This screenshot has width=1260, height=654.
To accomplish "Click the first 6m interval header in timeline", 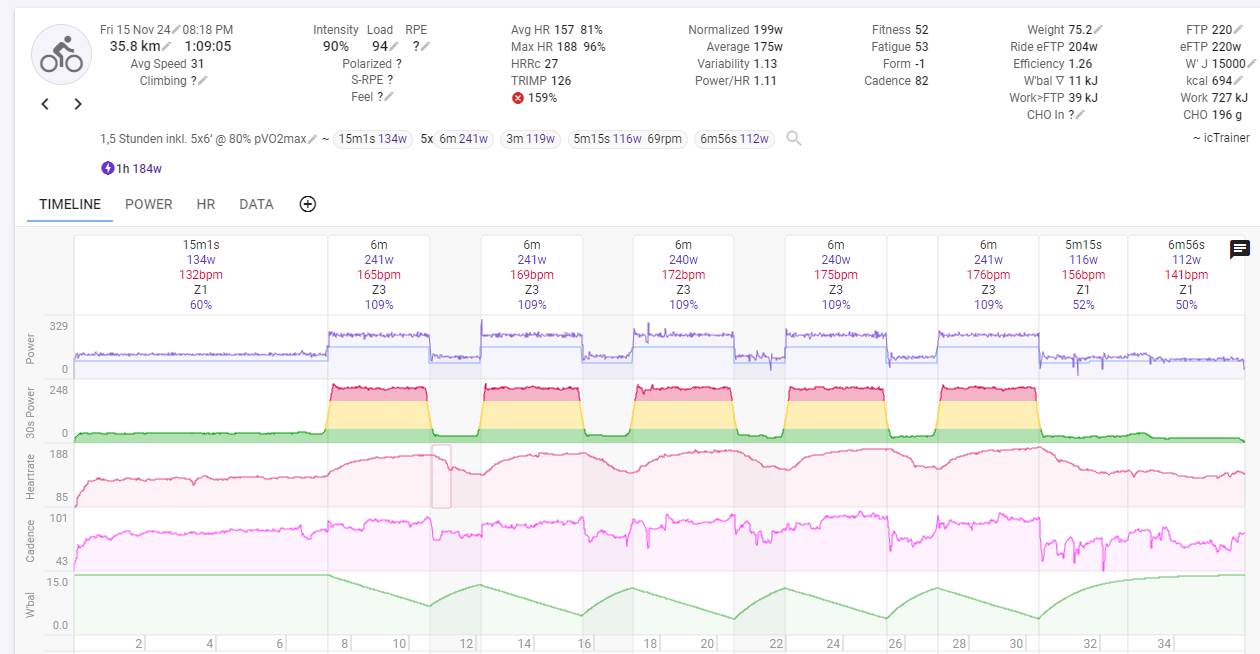I will pos(379,274).
